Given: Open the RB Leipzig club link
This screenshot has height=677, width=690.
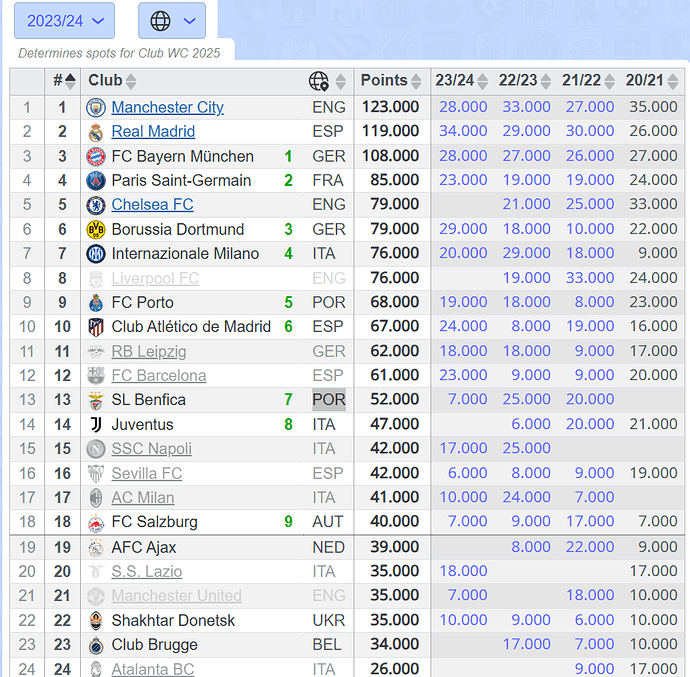Looking at the screenshot, I should [x=149, y=351].
